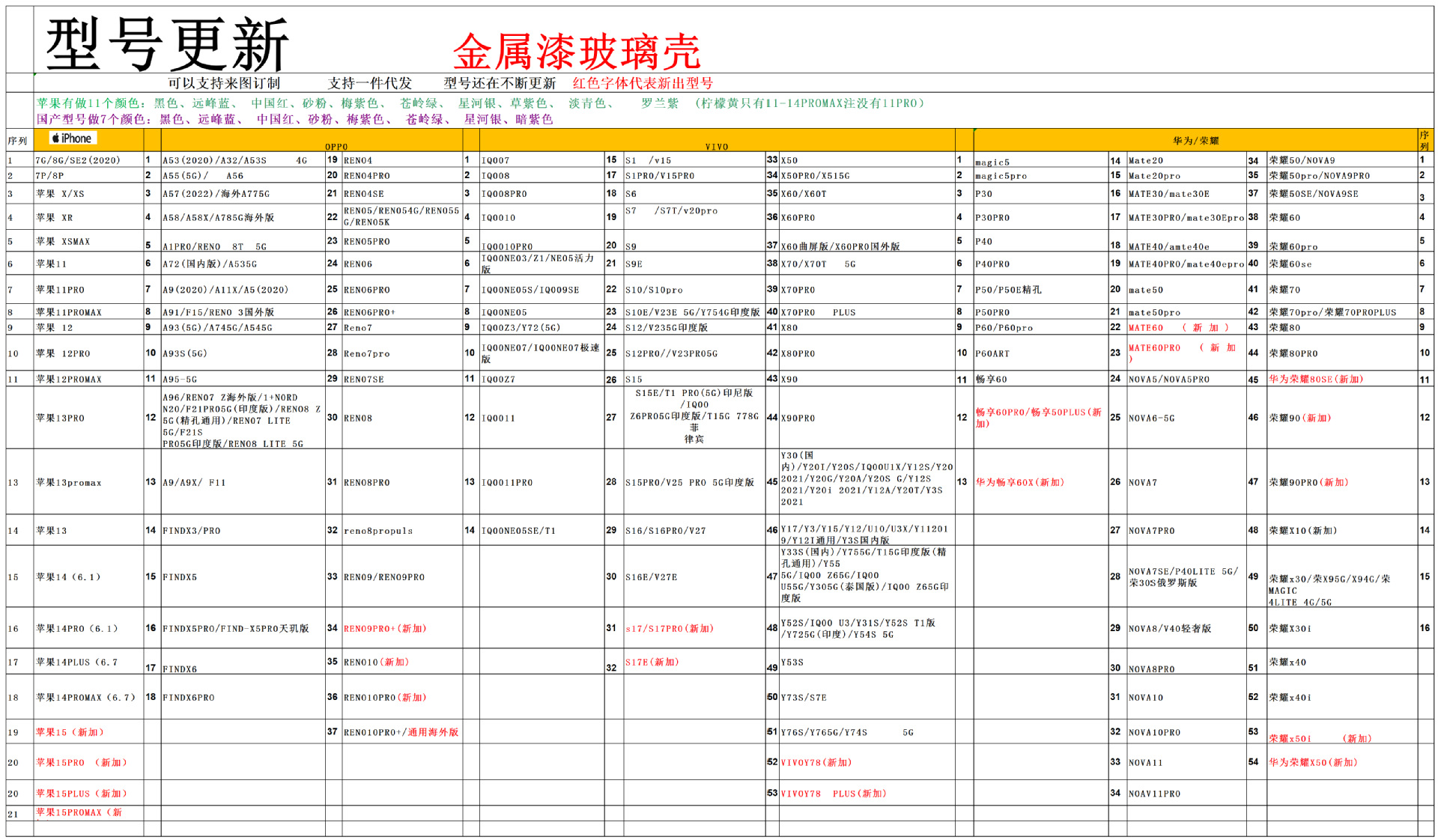
Task: Click the Apple iPhone logo header
Action: [x=73, y=139]
